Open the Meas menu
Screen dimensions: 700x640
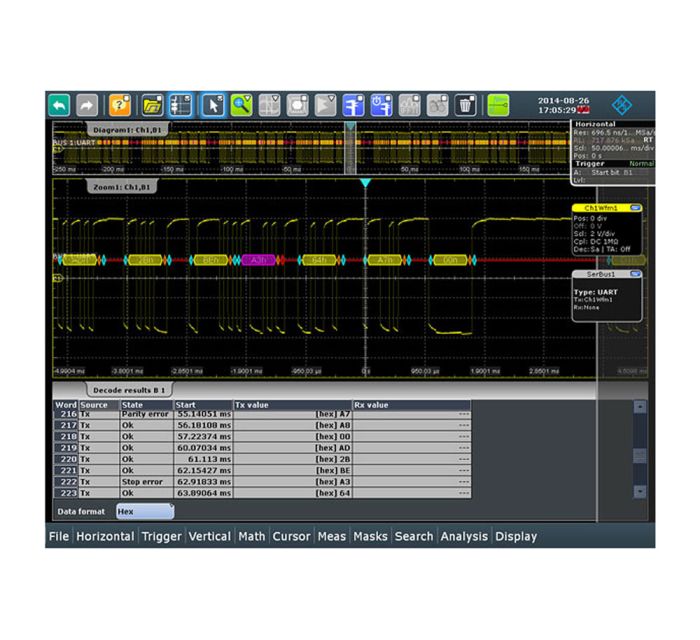(332, 536)
